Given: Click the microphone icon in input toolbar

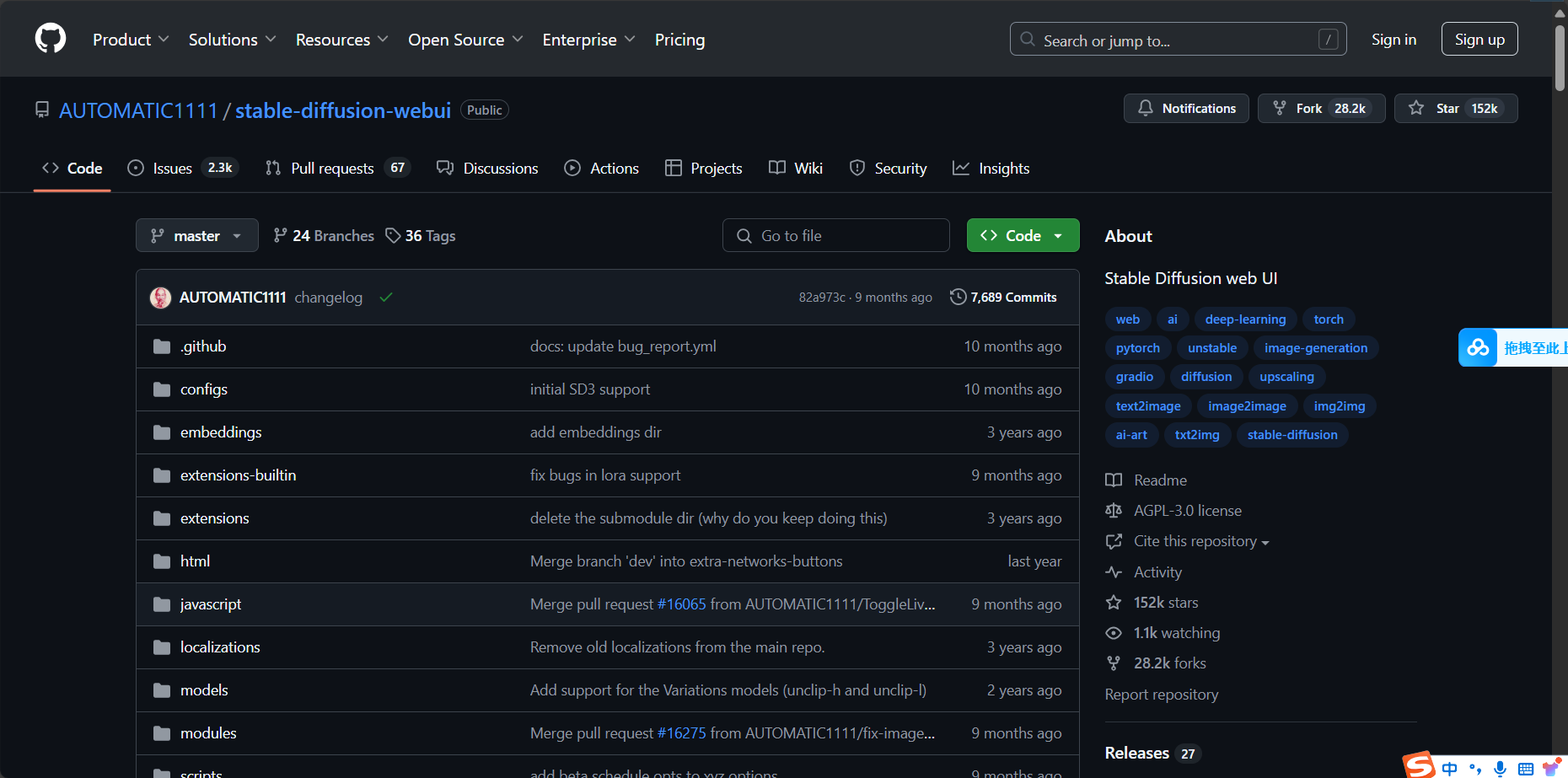Looking at the screenshot, I should [1500, 768].
